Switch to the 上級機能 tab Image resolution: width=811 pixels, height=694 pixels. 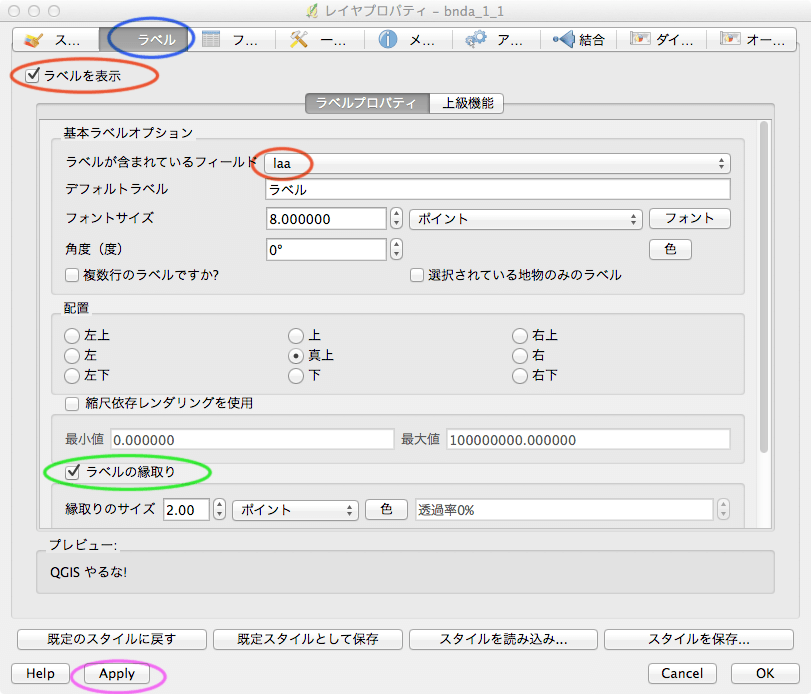tap(467, 103)
